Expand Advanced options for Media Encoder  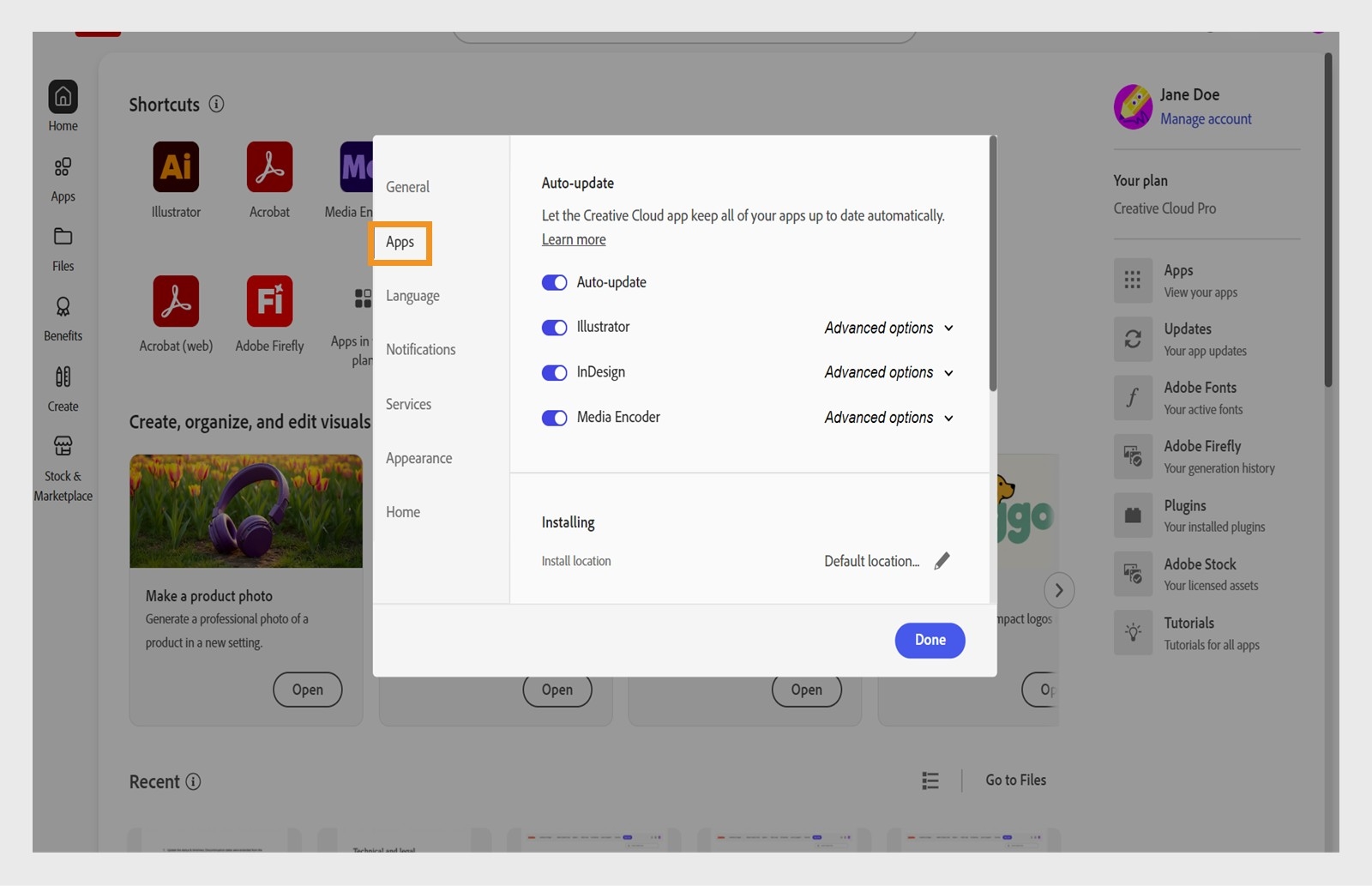tap(888, 418)
